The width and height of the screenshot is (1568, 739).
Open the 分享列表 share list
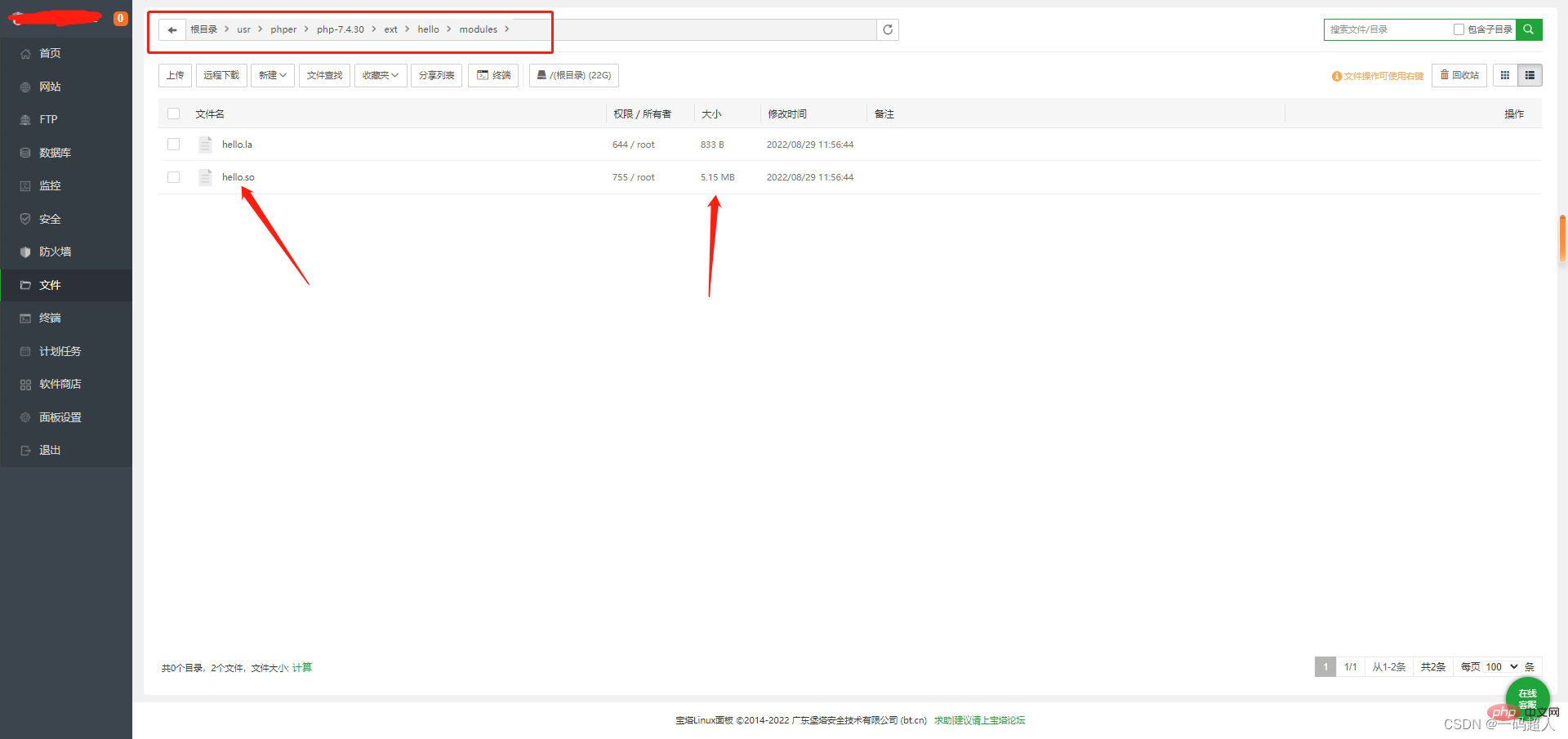pyautogui.click(x=437, y=75)
